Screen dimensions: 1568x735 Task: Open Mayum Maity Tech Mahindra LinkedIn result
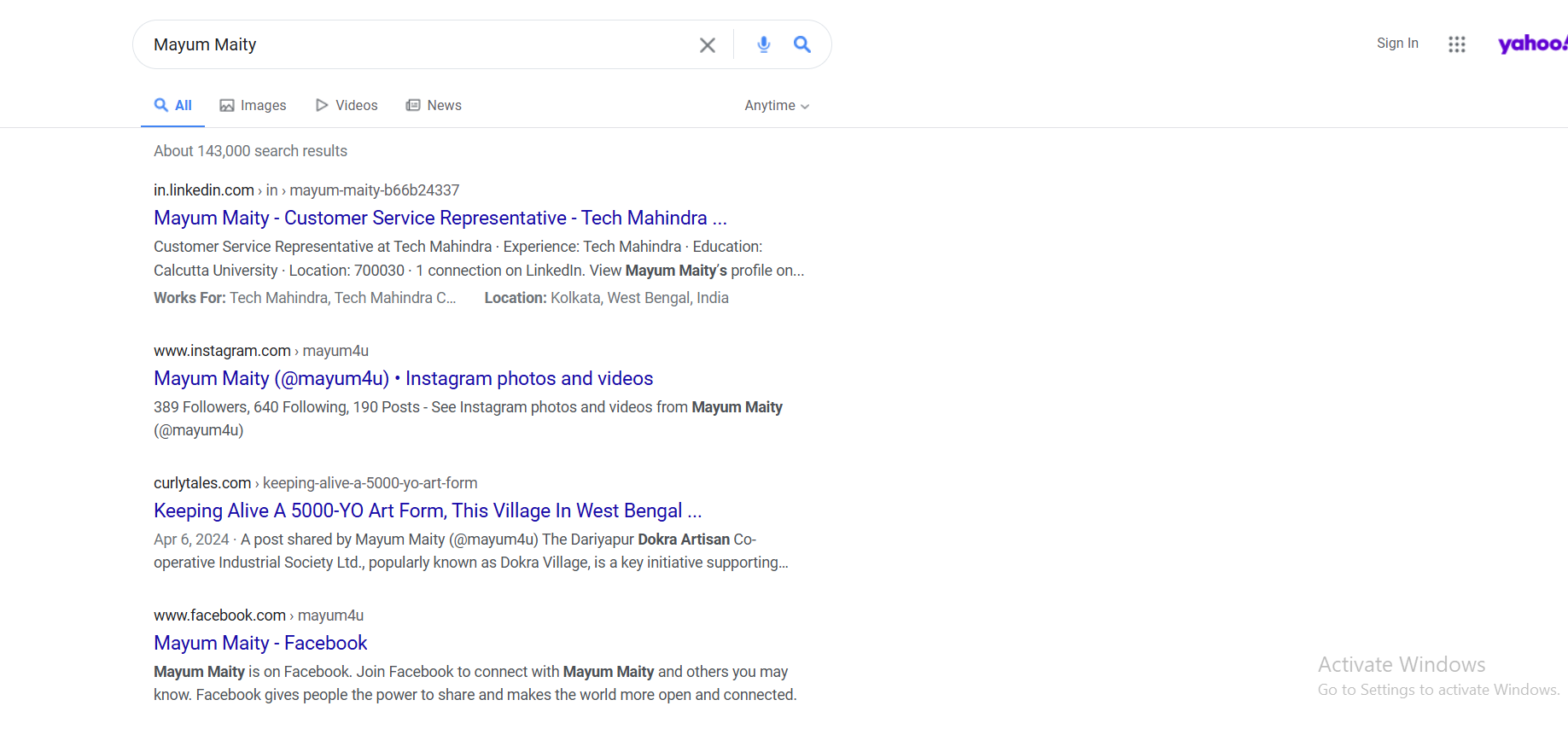click(x=440, y=219)
